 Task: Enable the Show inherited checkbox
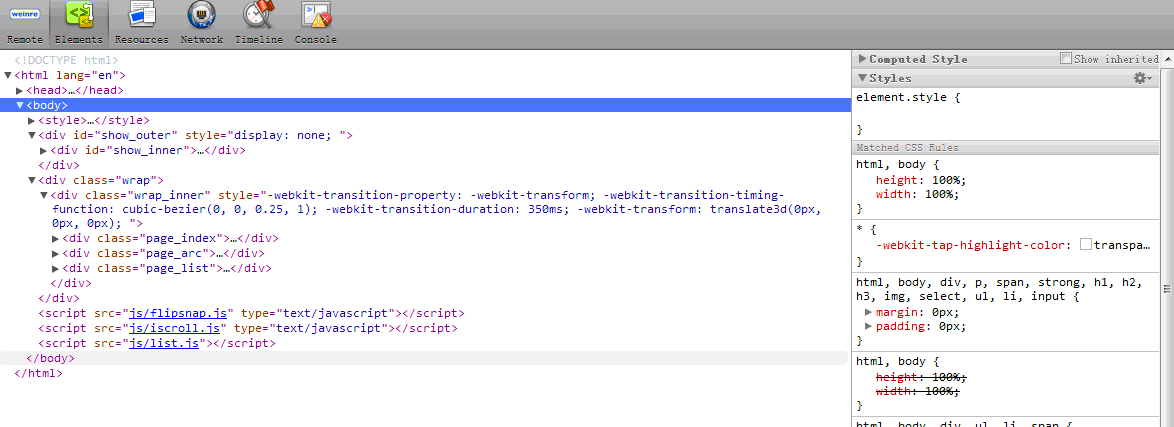[x=1065, y=58]
